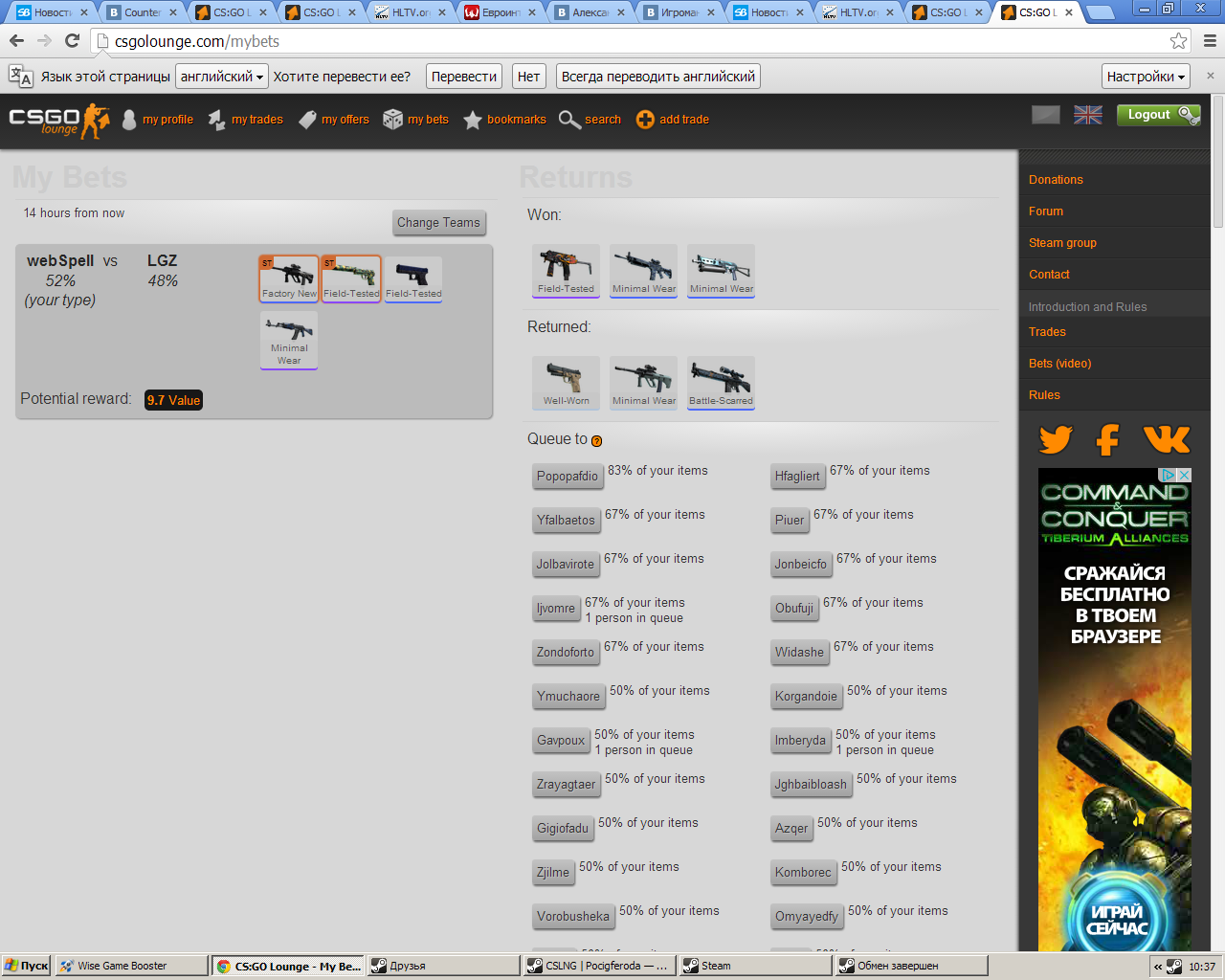Open Bets (video) link

coord(1059,364)
